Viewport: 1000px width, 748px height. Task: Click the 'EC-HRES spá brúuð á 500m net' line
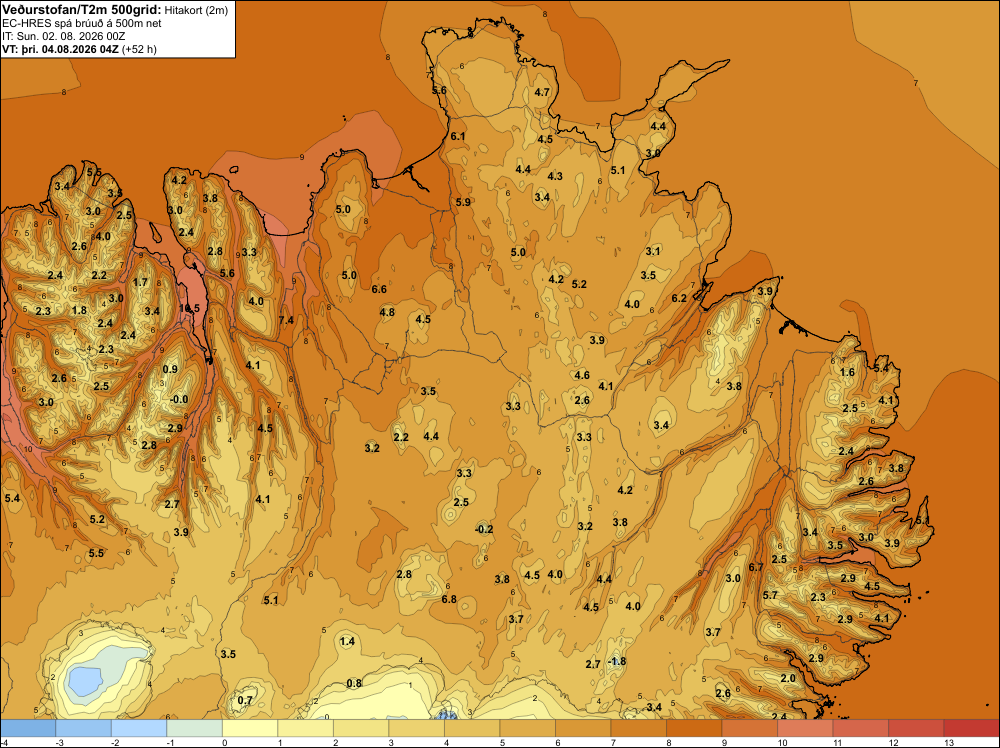[82, 23]
